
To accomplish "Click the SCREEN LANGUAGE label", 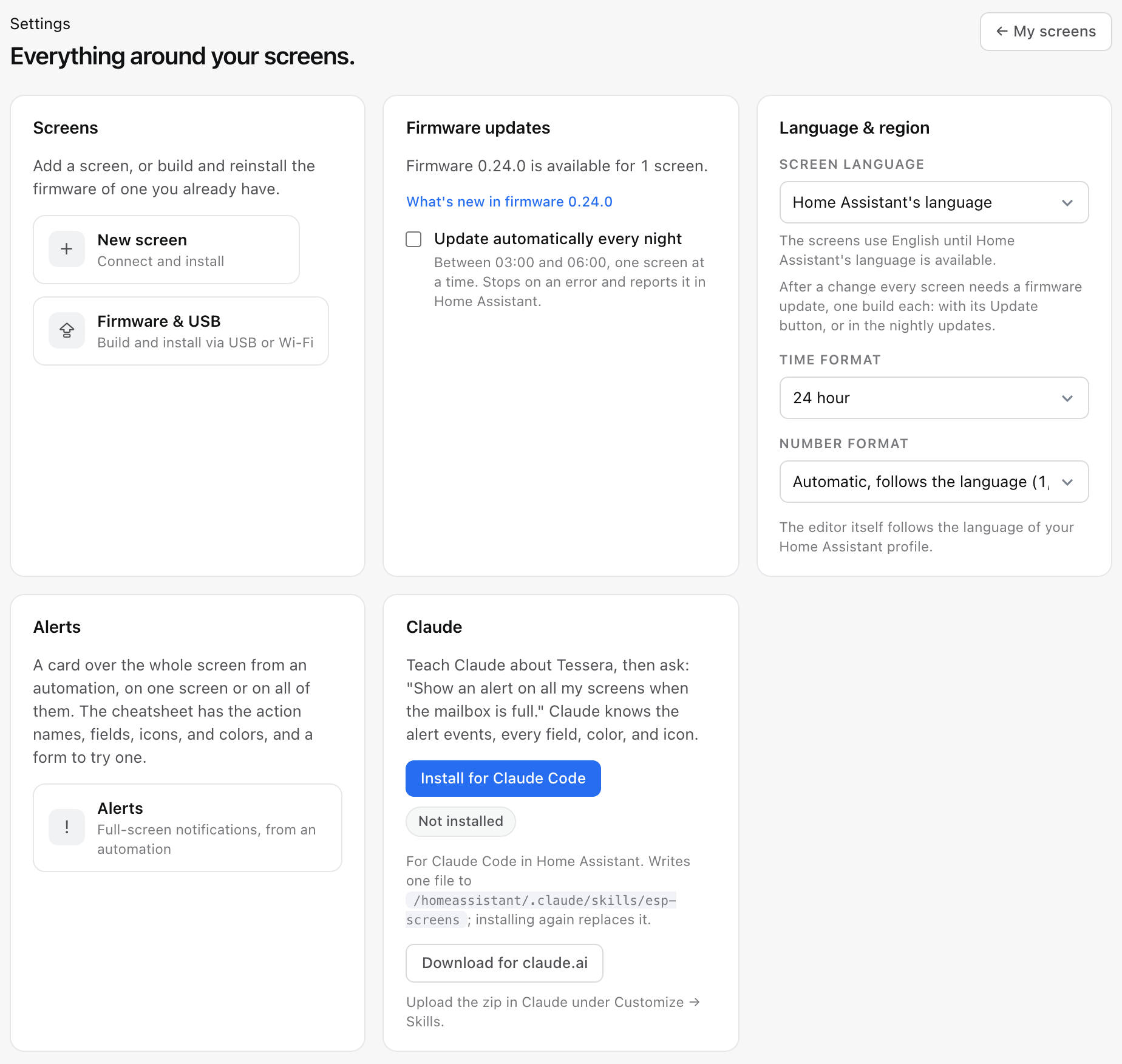I will pos(852,165).
